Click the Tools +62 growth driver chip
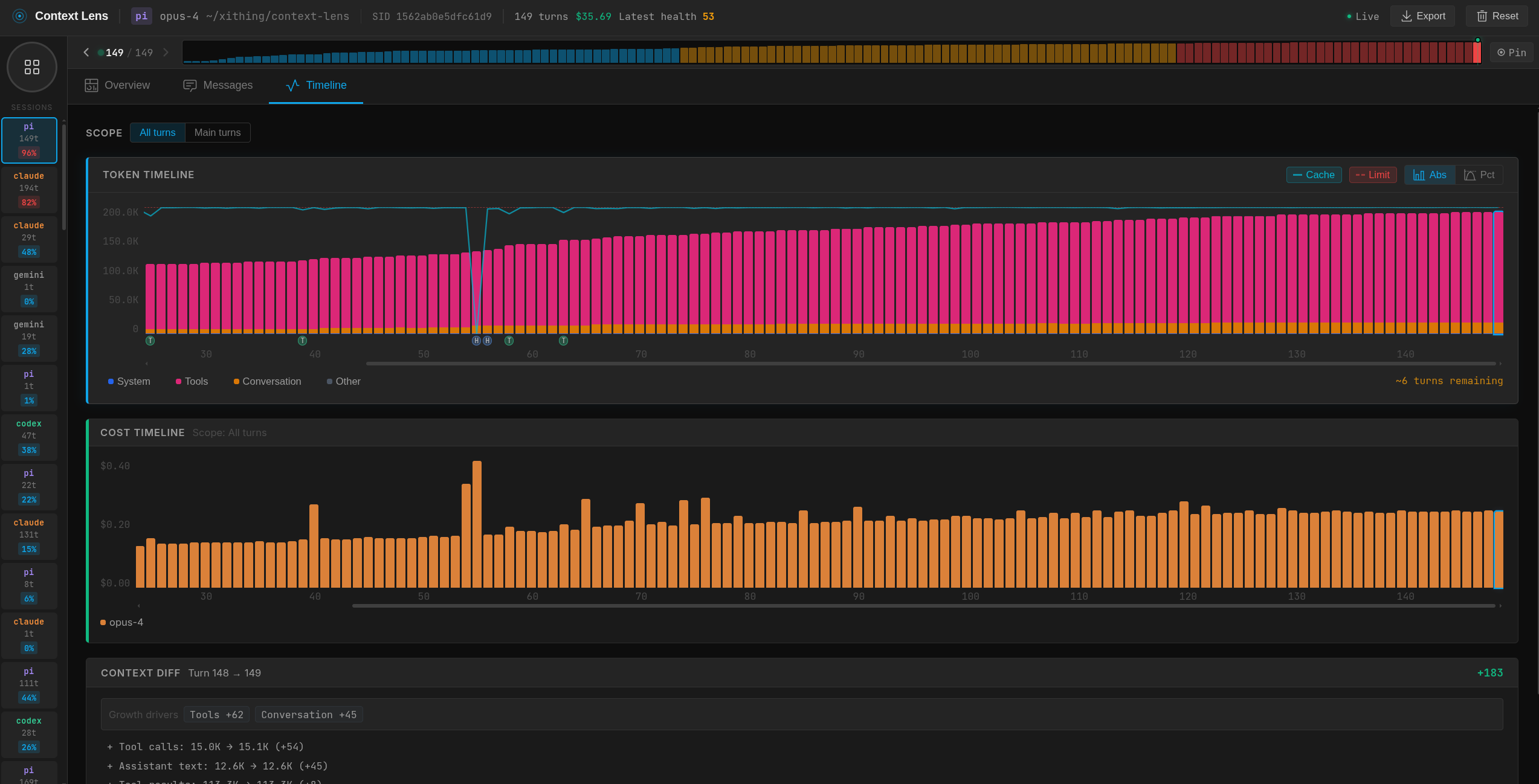 pyautogui.click(x=216, y=715)
